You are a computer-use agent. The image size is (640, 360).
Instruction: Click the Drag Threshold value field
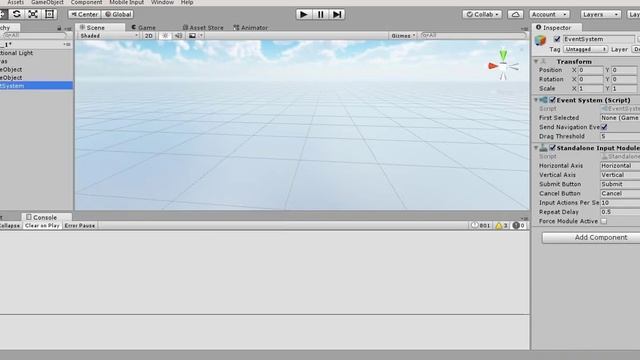pyautogui.click(x=620, y=136)
